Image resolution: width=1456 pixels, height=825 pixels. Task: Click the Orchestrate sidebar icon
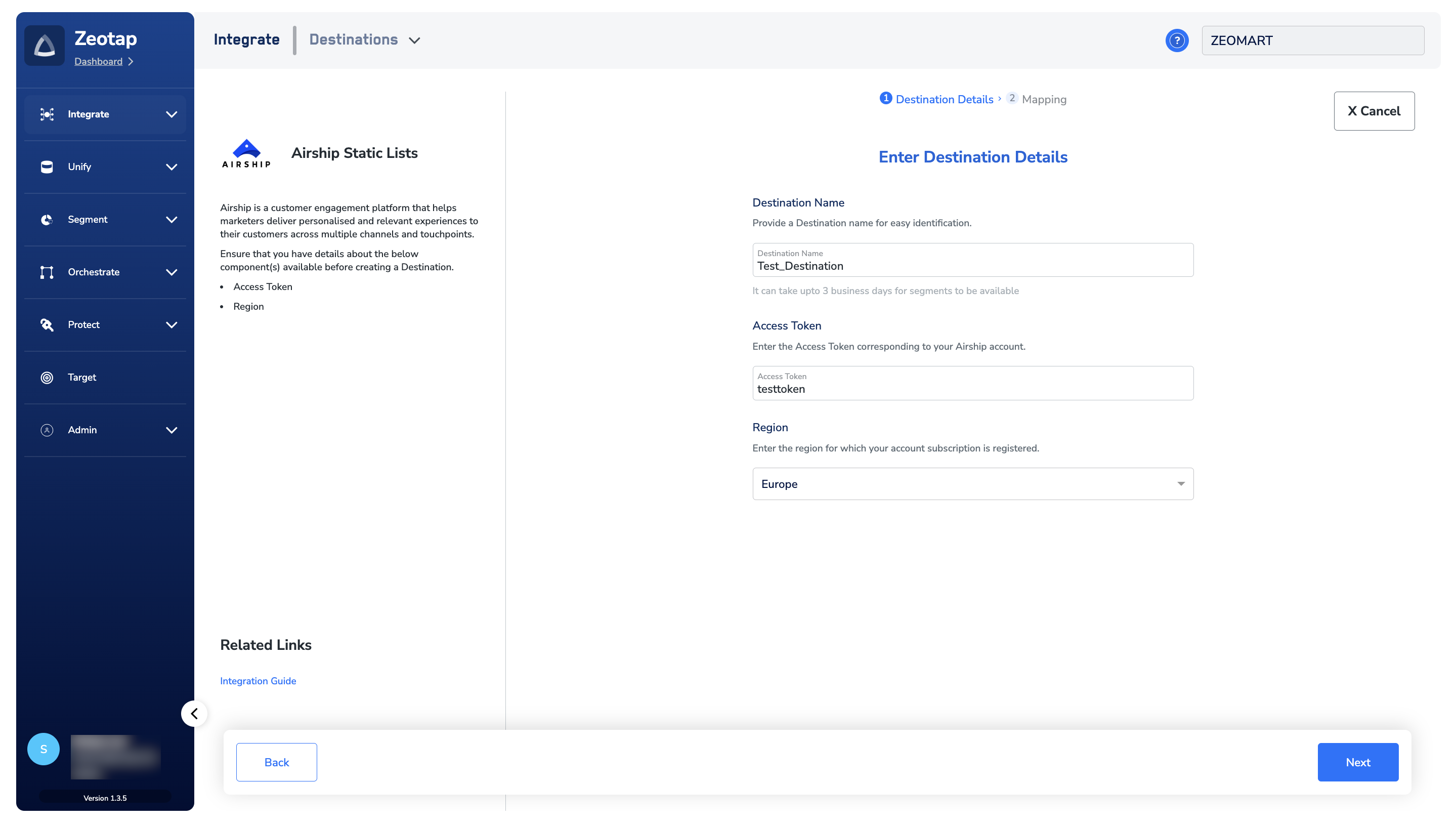[47, 272]
